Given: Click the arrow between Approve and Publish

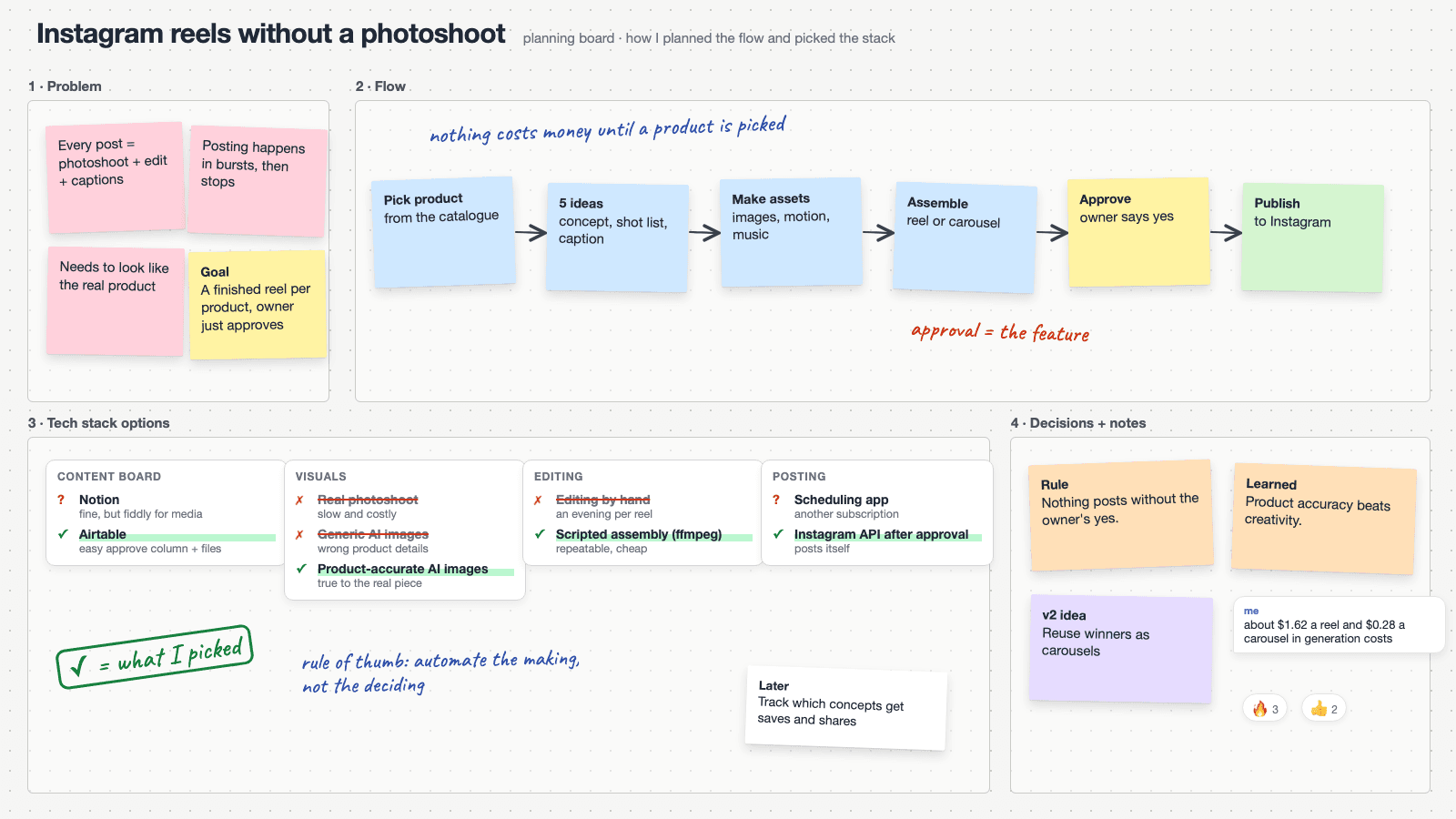Looking at the screenshot, I should [1227, 233].
